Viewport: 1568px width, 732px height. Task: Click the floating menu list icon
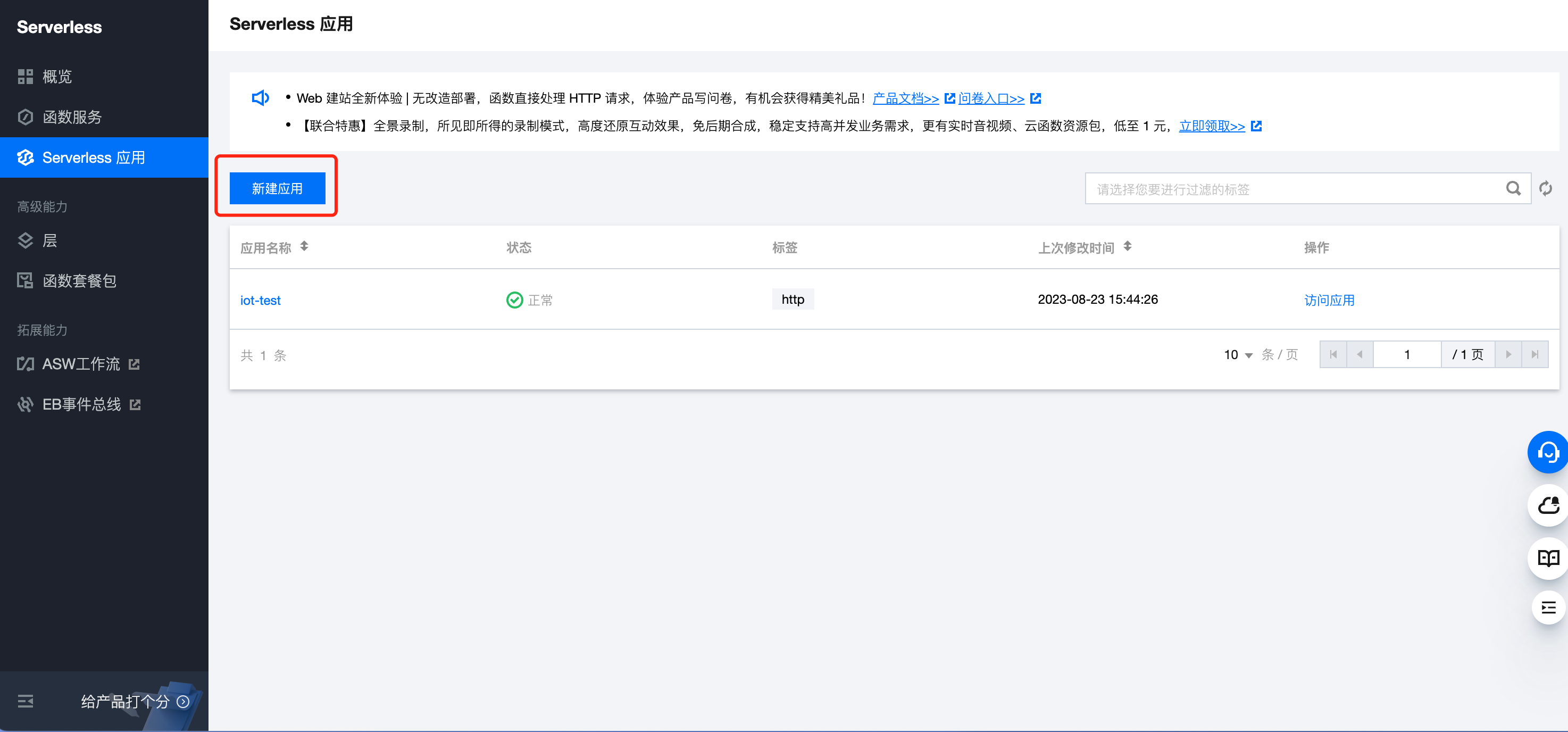[x=1548, y=607]
